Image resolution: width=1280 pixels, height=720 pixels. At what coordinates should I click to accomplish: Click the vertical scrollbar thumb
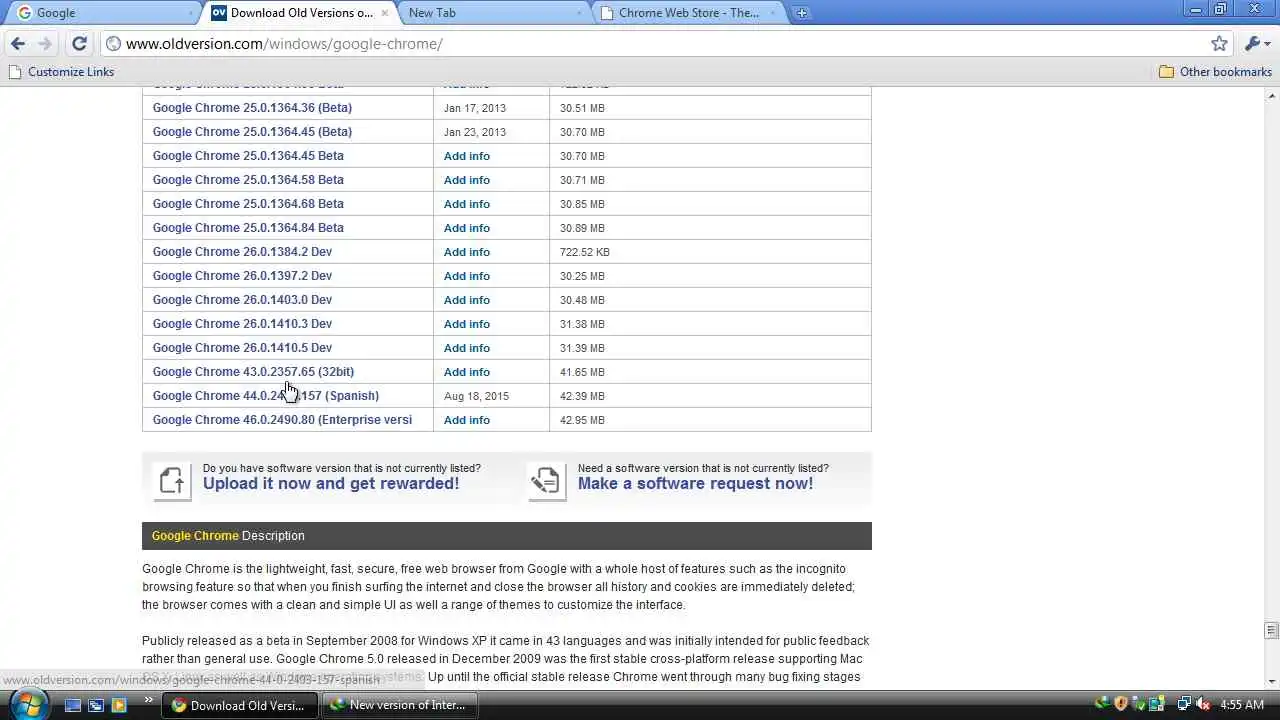point(1272,630)
